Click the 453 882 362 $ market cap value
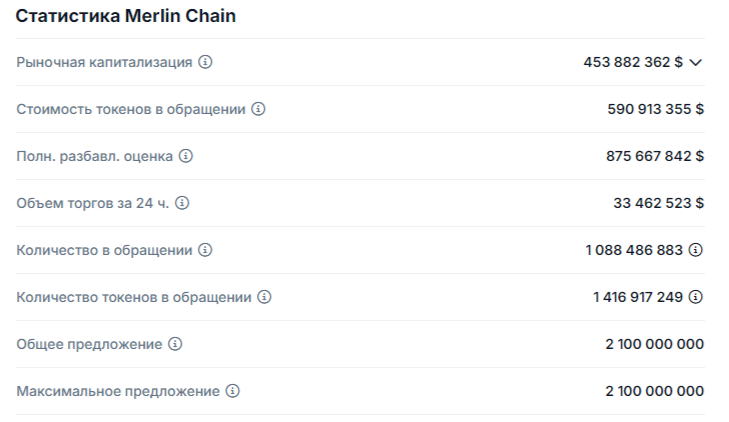Screen dimensions: 729x422 point(633,62)
